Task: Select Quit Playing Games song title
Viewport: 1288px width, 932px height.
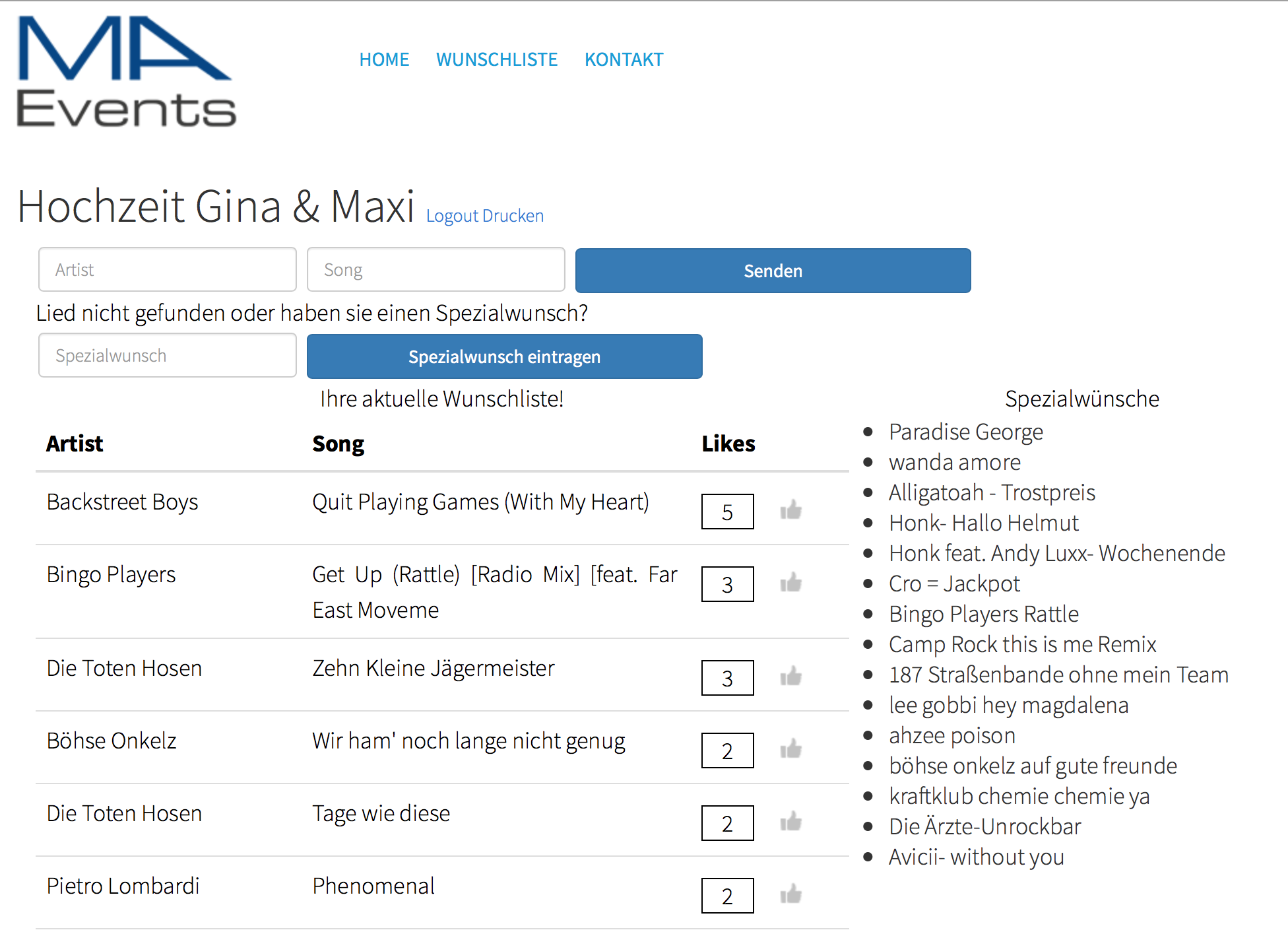Action: [480, 502]
